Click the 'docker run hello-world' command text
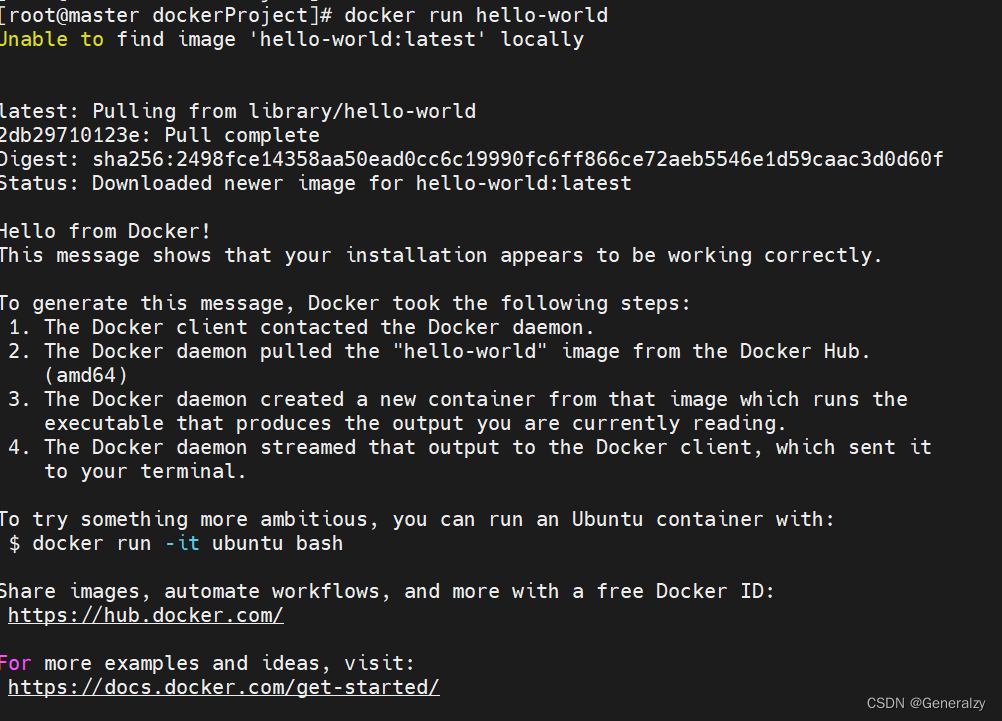The height and width of the screenshot is (721, 1002). [x=476, y=15]
